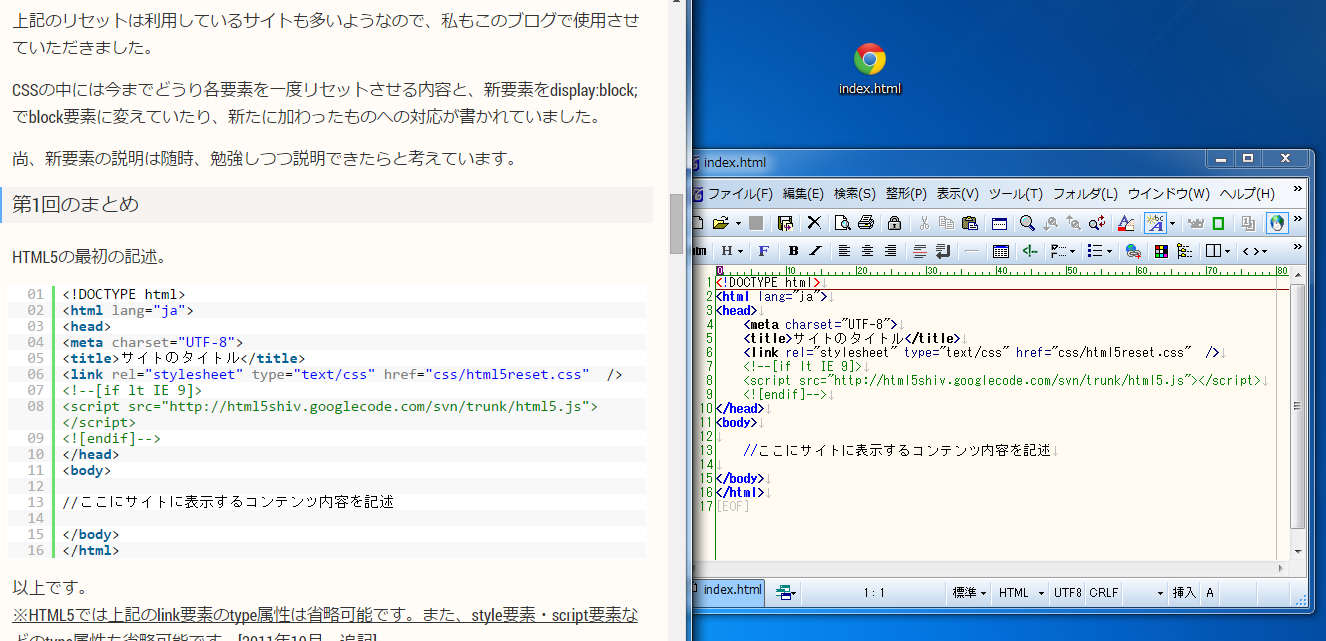Screen dimensions: 1326x641
Task: Open the bullet list dropdown
Action: coord(1100,251)
